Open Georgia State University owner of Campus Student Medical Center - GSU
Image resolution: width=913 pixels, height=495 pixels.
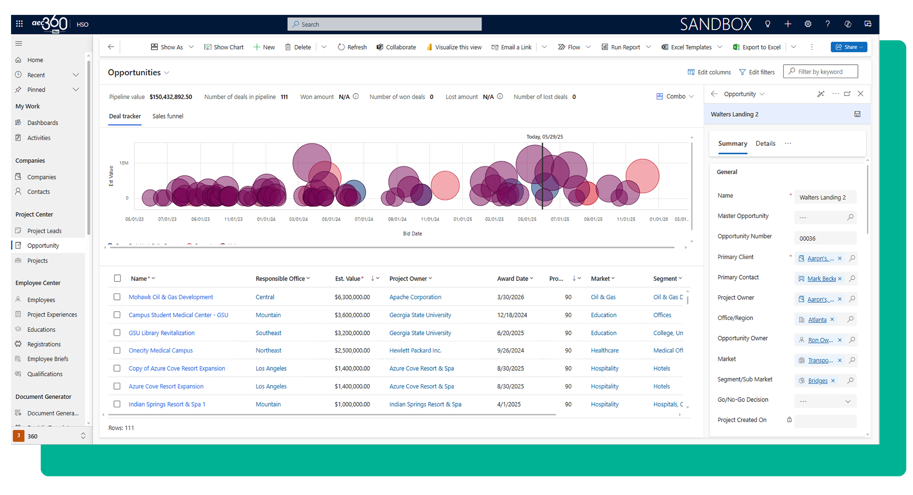[420, 315]
